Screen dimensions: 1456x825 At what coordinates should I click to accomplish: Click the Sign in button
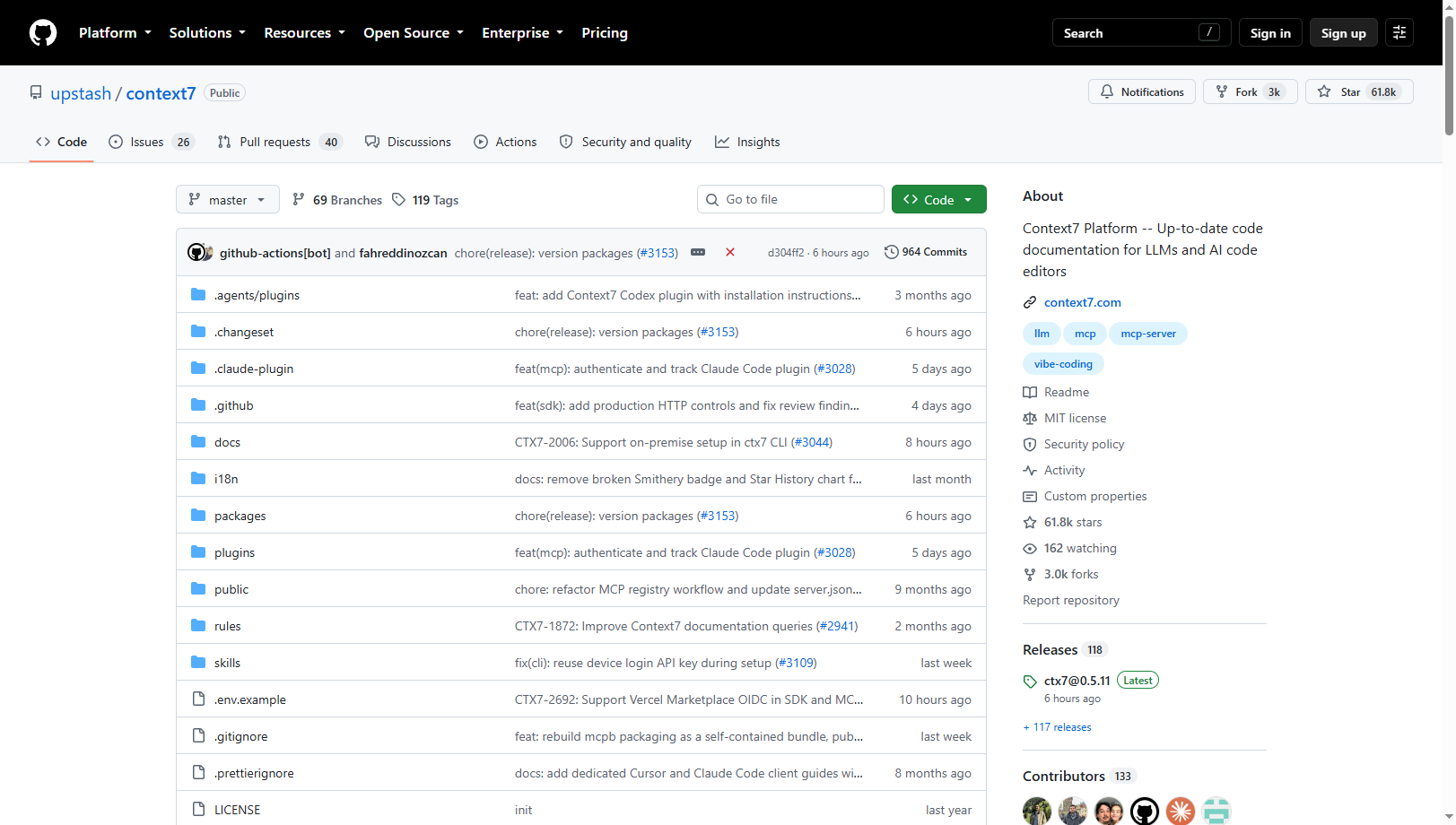pyautogui.click(x=1270, y=32)
